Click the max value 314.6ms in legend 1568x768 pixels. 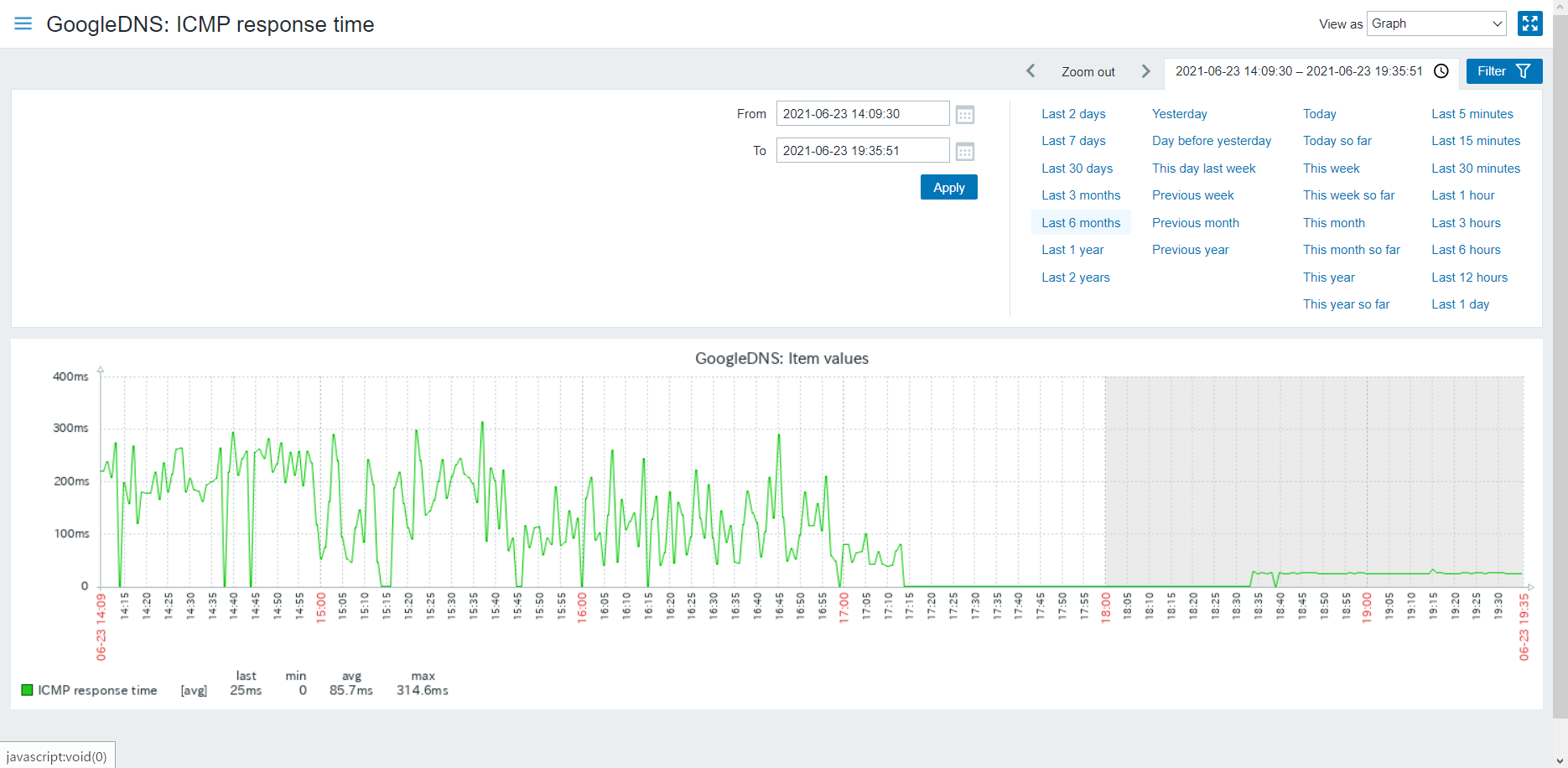pyautogui.click(x=423, y=690)
